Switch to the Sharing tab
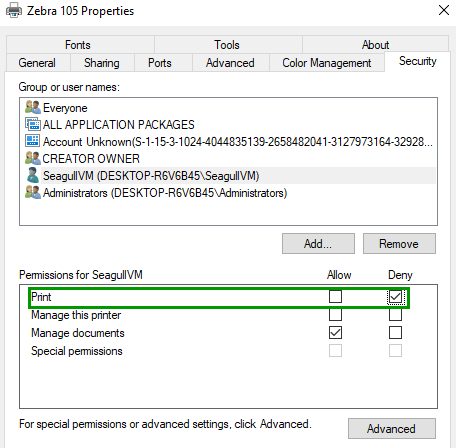This screenshot has width=456, height=448. (102, 63)
